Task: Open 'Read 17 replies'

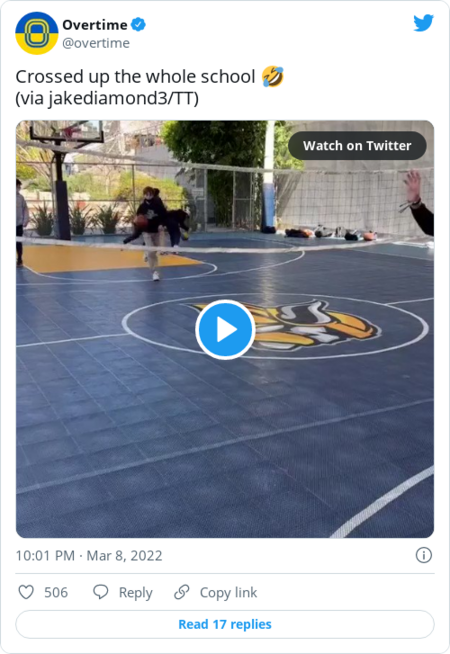Action: click(225, 624)
